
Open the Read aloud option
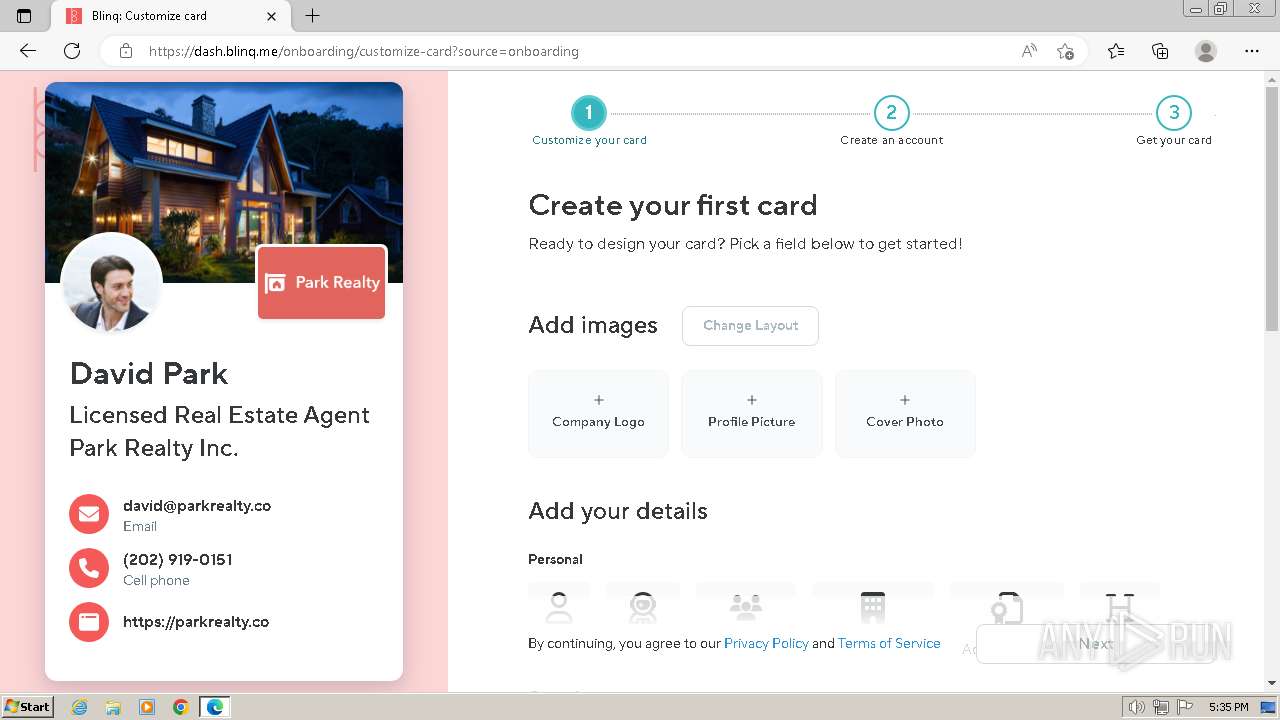coord(1029,51)
